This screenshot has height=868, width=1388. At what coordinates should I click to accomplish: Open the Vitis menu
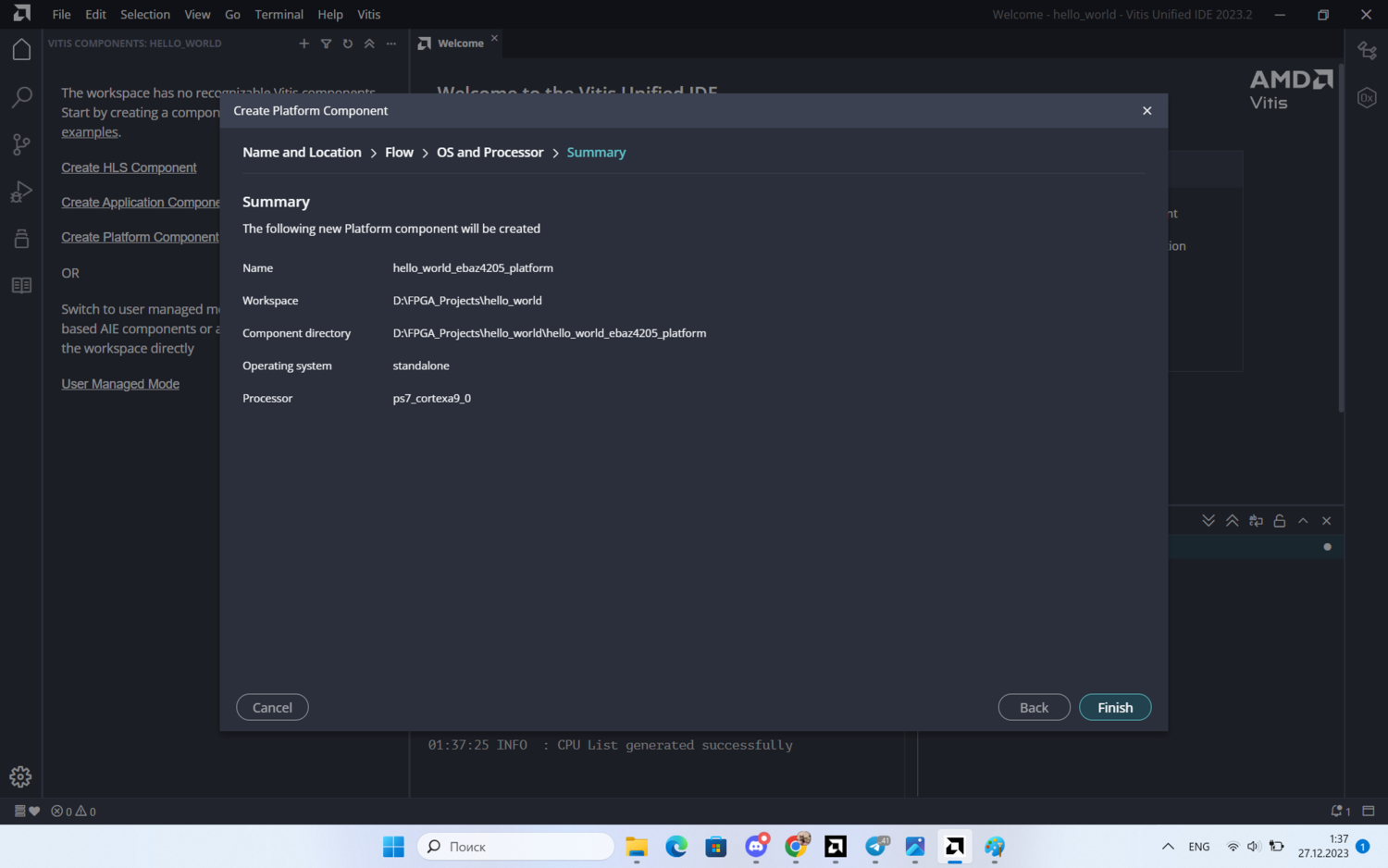click(x=368, y=15)
